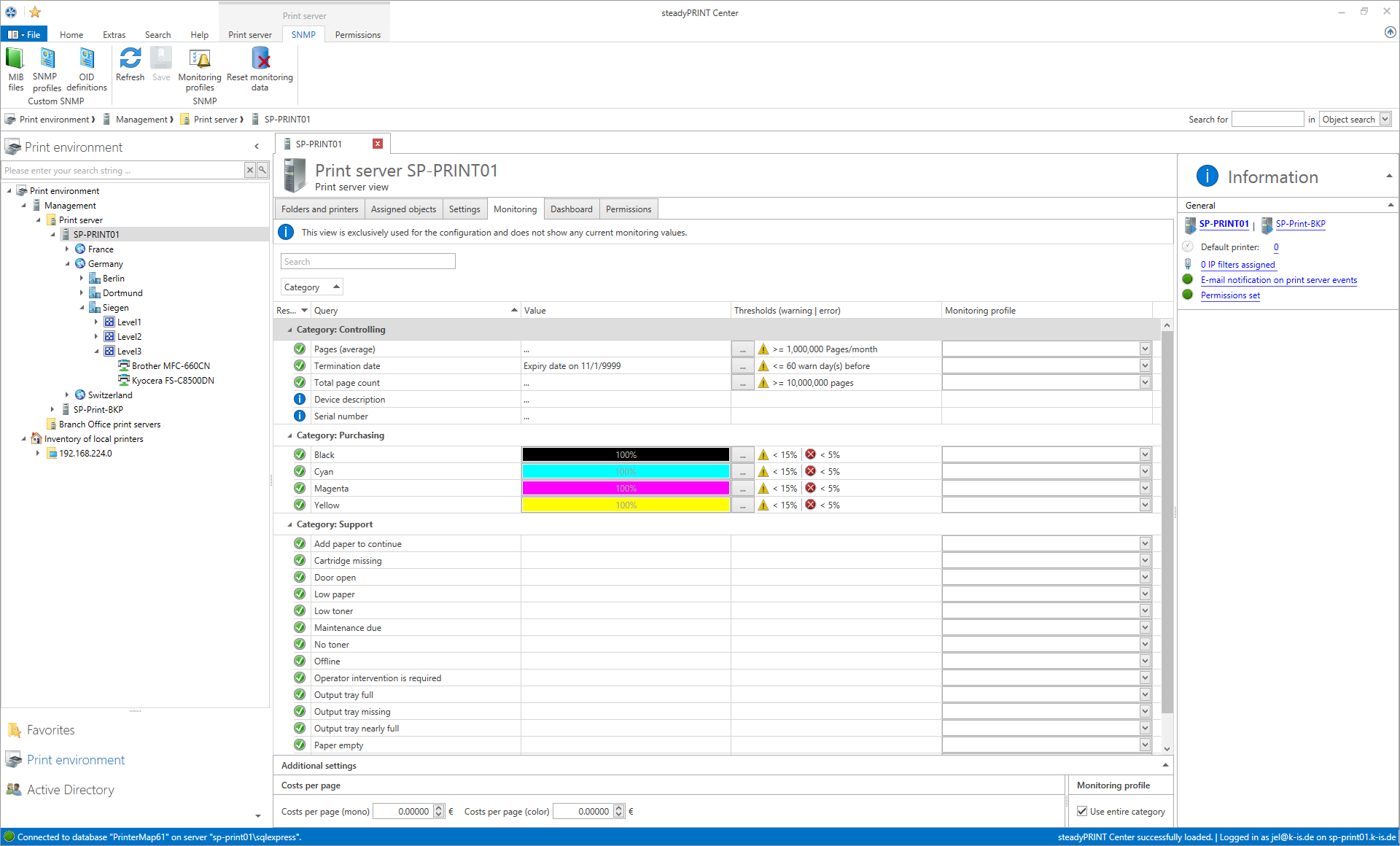1400x846 pixels.
Task: Switch to Extras ribbon tab
Action: [x=114, y=34]
